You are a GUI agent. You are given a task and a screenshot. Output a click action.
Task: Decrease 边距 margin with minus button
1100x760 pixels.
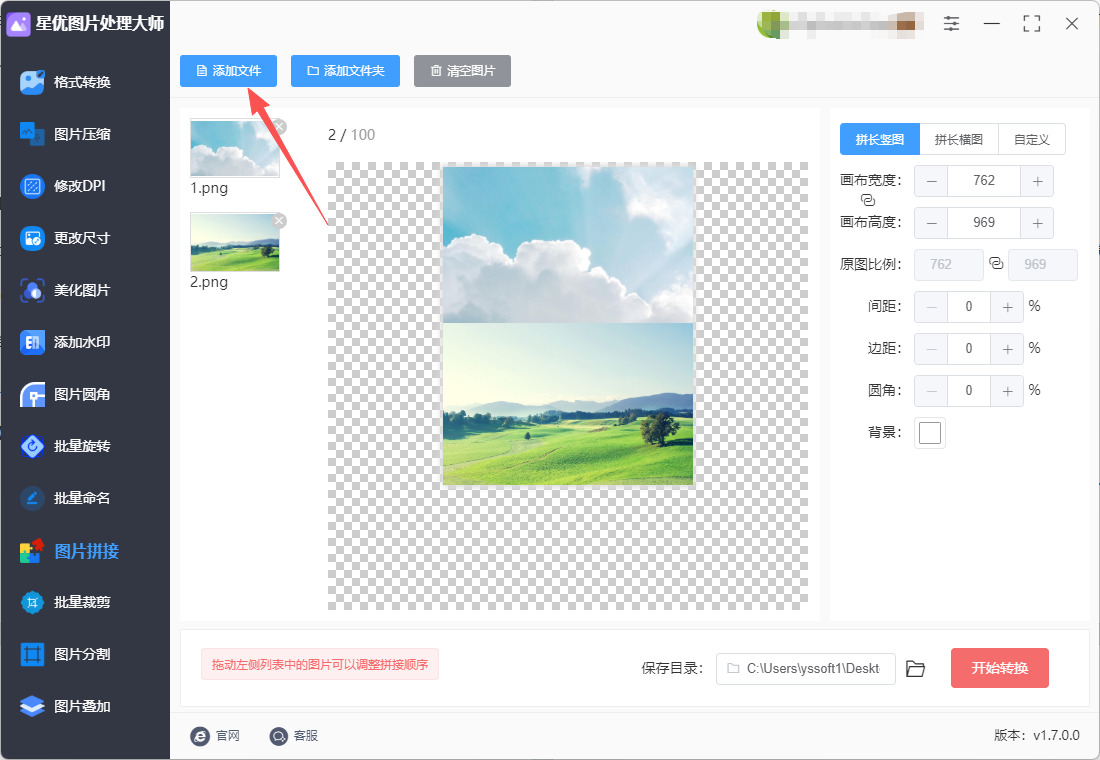click(x=932, y=349)
